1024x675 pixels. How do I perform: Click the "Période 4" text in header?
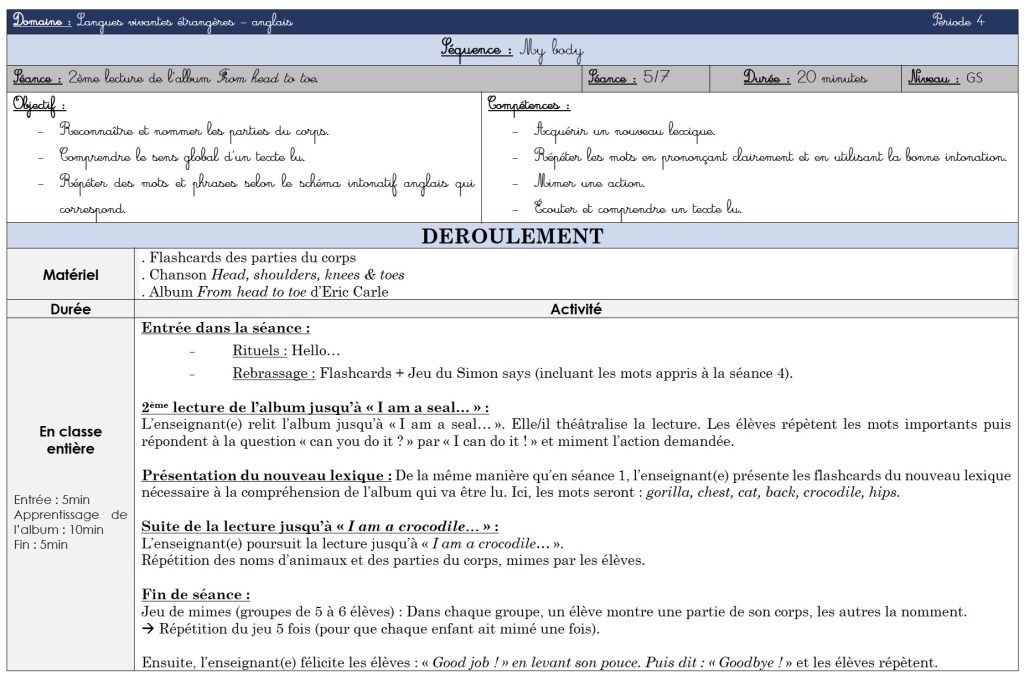pyautogui.click(x=958, y=22)
